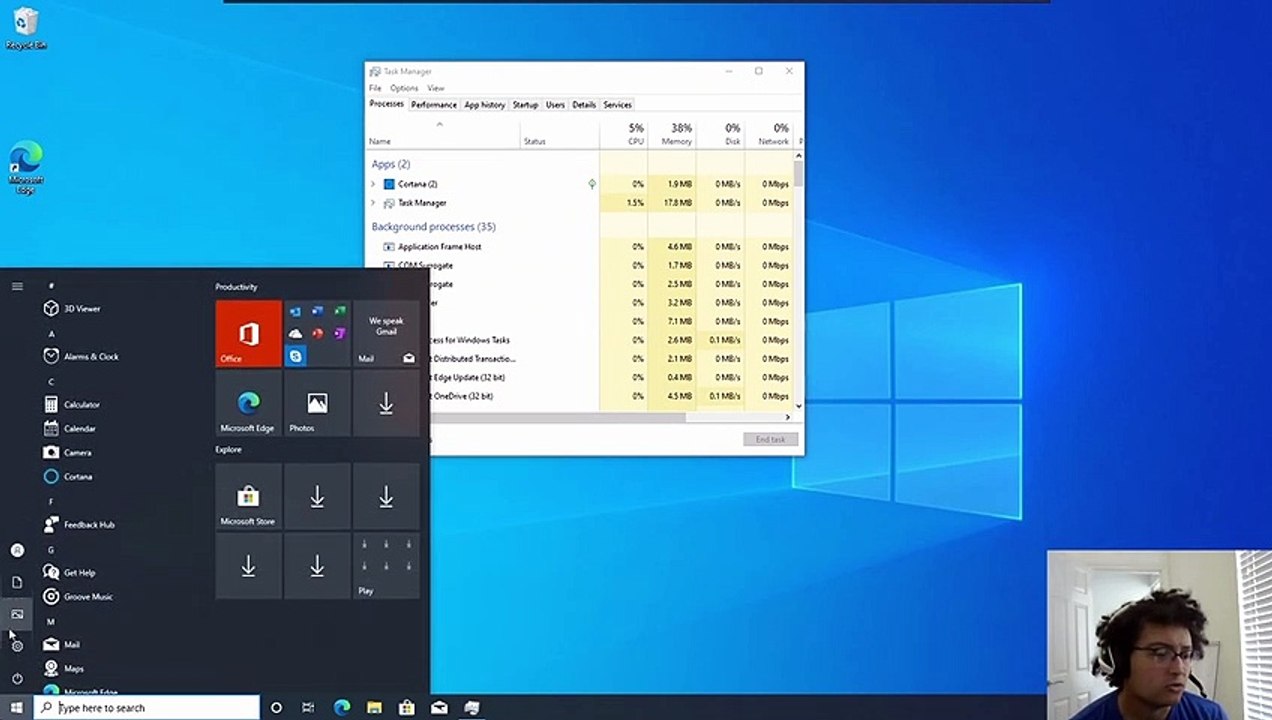Open the Microsoft Edge tile in Productivity
This screenshot has height=720, width=1272.
(249, 403)
